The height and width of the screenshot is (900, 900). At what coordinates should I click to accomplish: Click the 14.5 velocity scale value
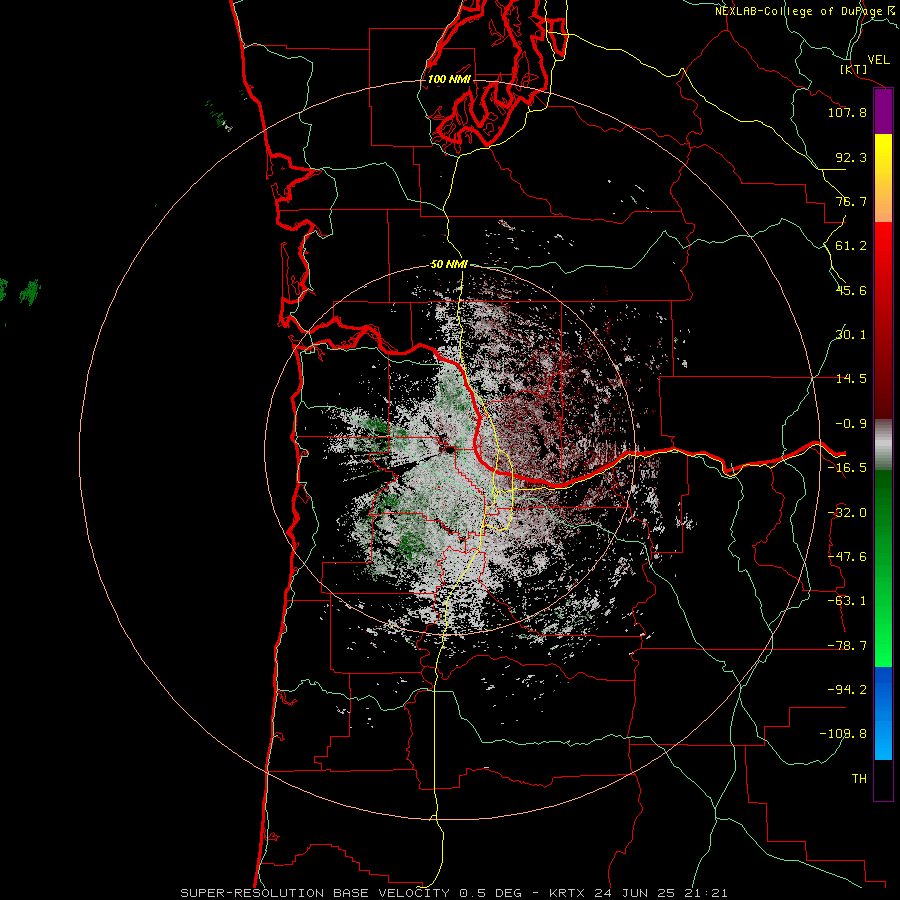[x=851, y=379]
